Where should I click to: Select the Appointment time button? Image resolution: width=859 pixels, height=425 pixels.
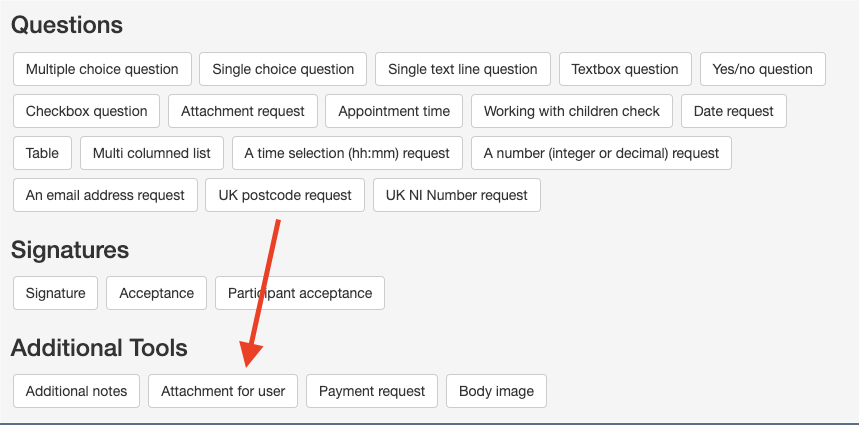point(394,111)
